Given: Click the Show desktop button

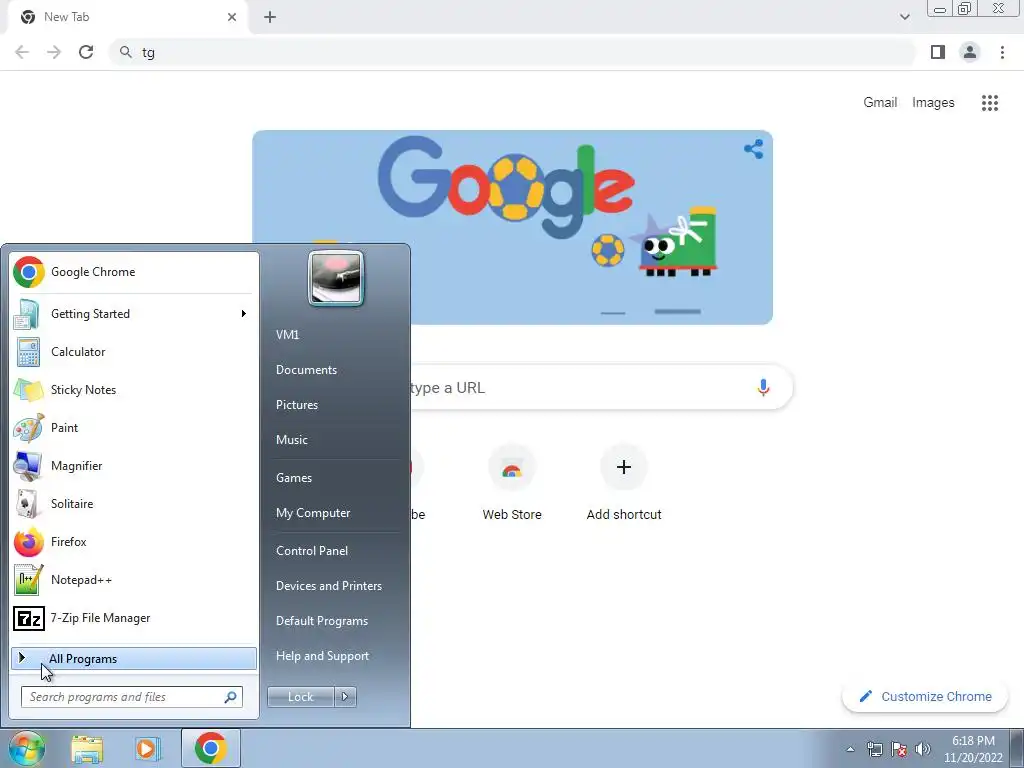Looking at the screenshot, I should click(x=1017, y=748).
